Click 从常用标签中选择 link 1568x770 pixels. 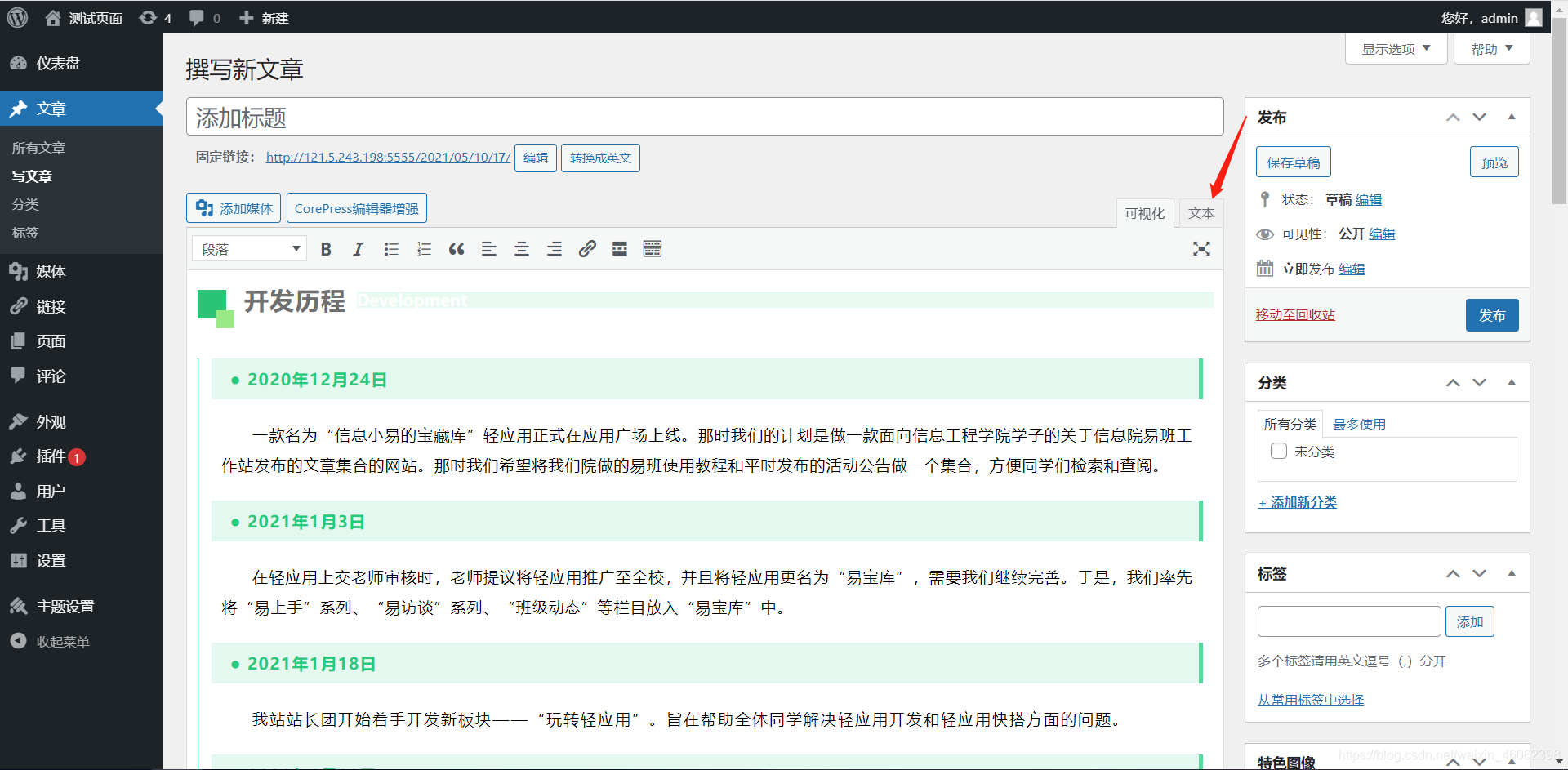click(1311, 700)
